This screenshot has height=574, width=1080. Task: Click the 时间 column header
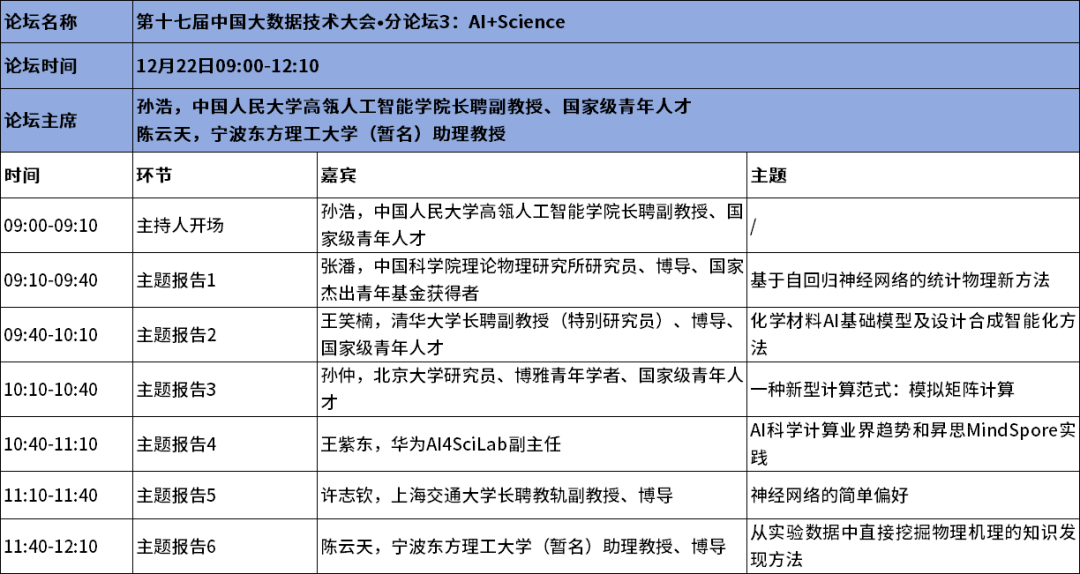[x=66, y=175]
